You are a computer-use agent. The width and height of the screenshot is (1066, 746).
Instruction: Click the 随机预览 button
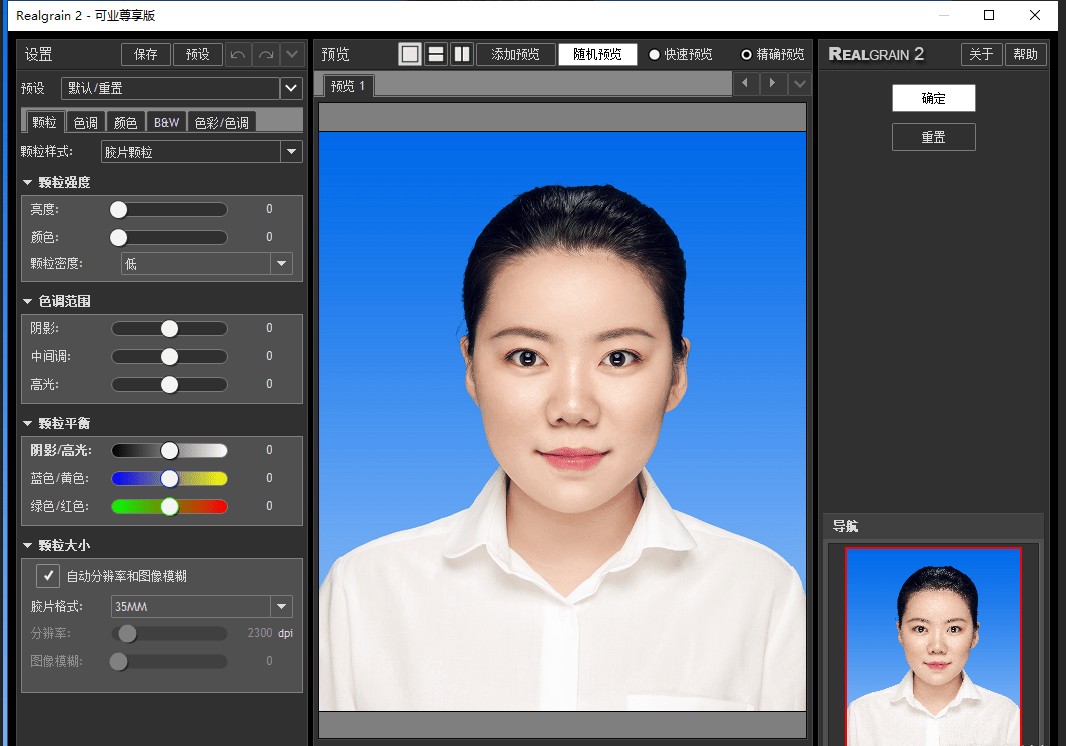[x=597, y=54]
